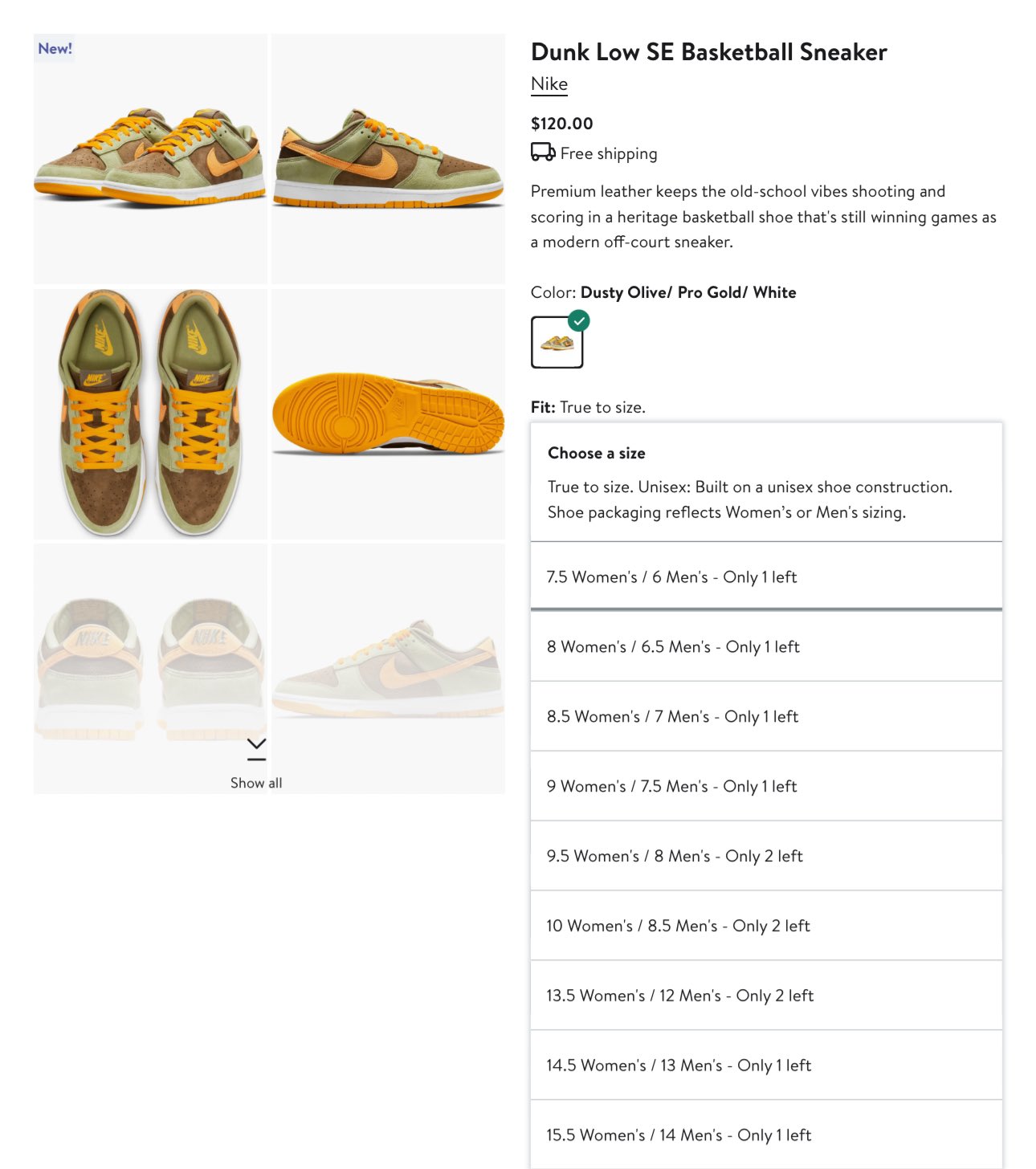Image resolution: width=1036 pixels, height=1169 pixels.
Task: Pick size 15.5 Women's / 14 Men's
Action: 766,1134
